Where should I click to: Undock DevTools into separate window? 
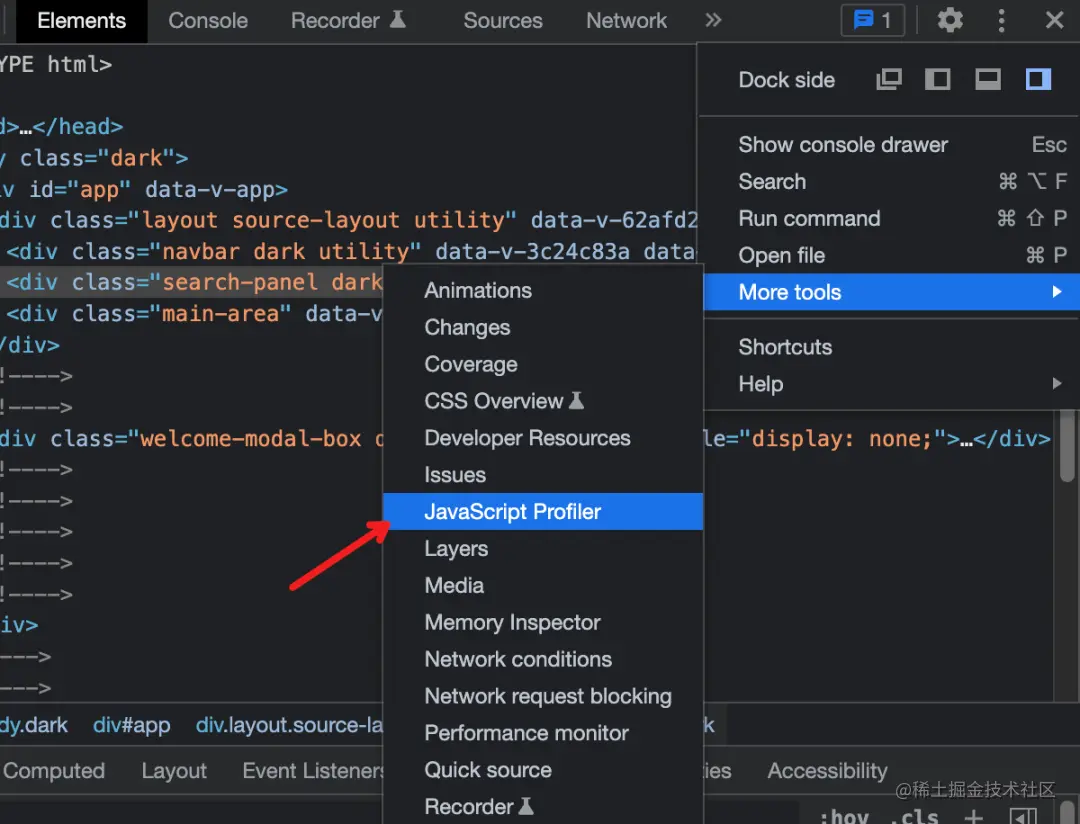tap(889, 79)
